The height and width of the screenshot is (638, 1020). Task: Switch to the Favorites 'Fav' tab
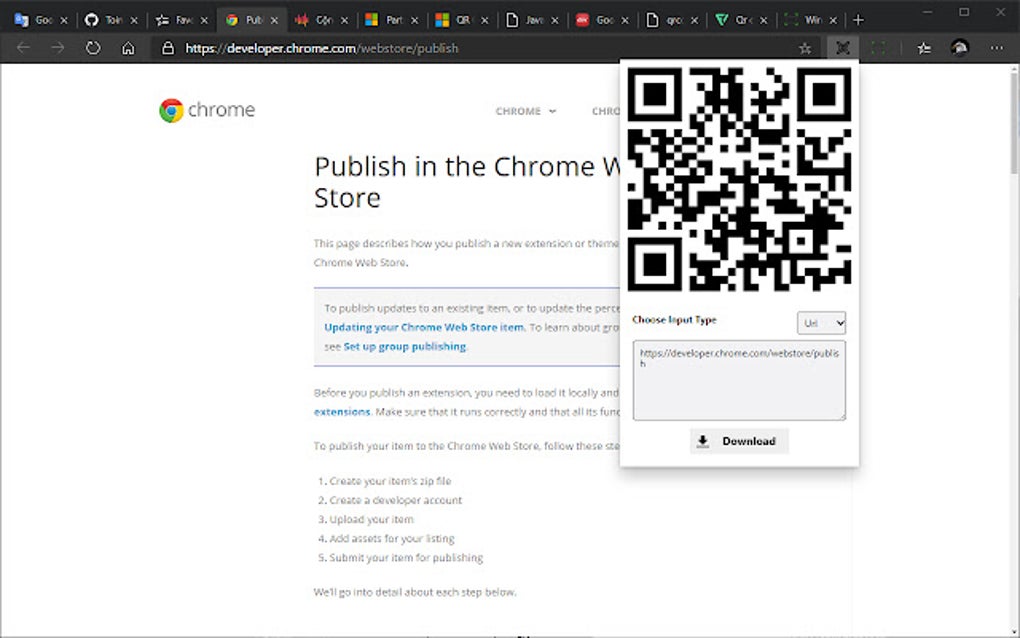(x=181, y=20)
